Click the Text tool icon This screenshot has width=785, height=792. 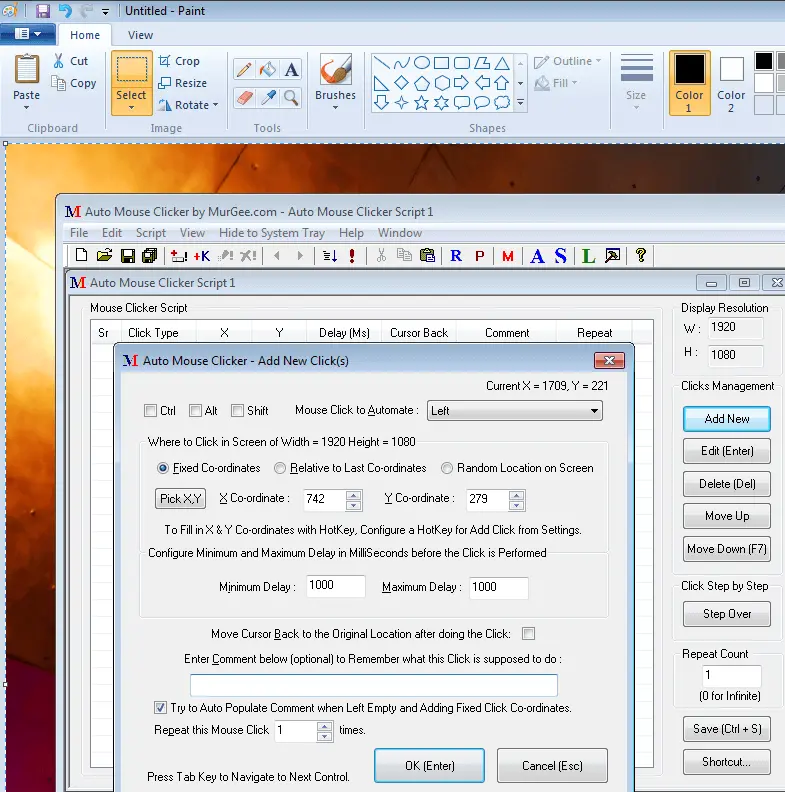[291, 70]
